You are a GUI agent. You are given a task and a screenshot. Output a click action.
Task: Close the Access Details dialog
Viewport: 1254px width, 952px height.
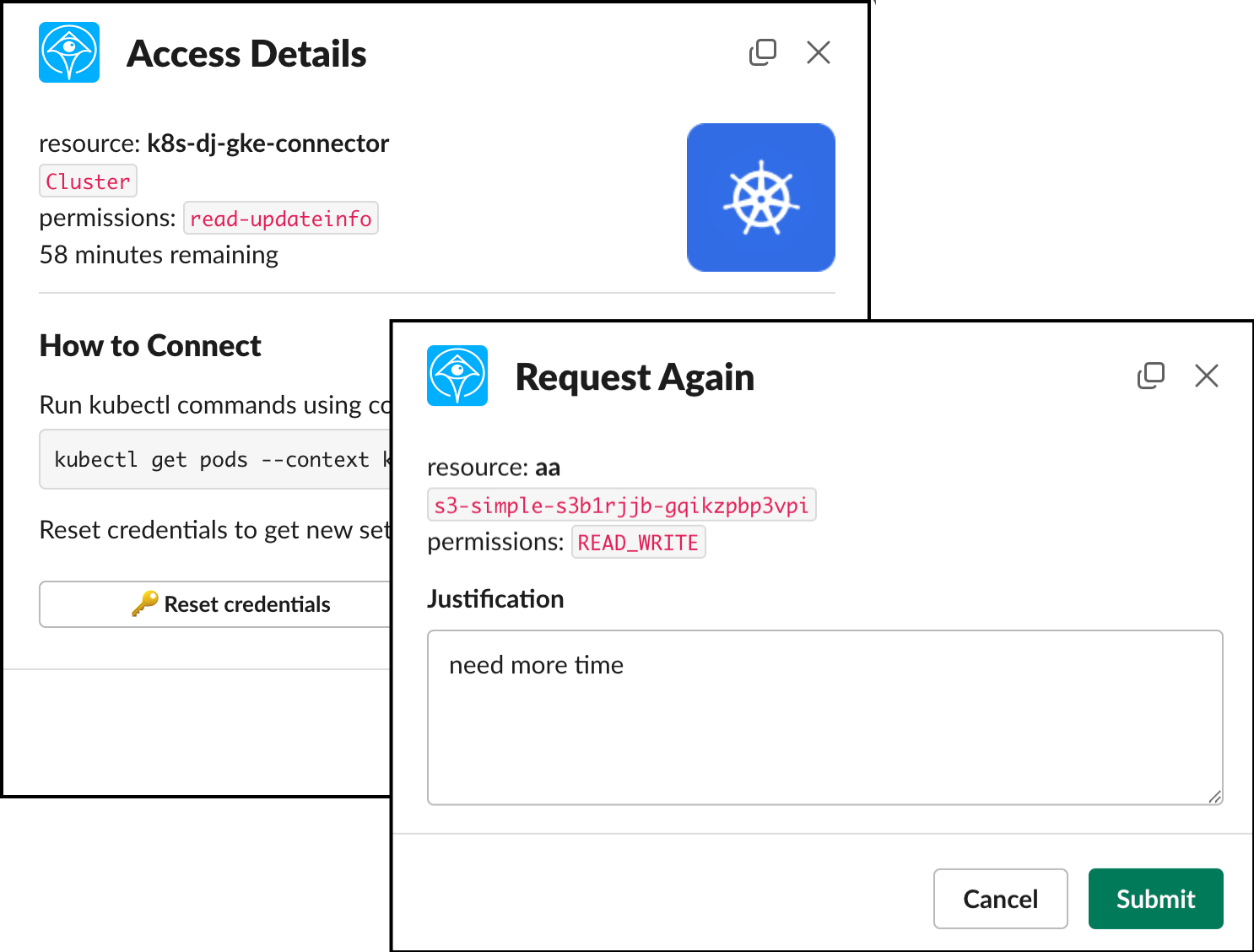[818, 52]
